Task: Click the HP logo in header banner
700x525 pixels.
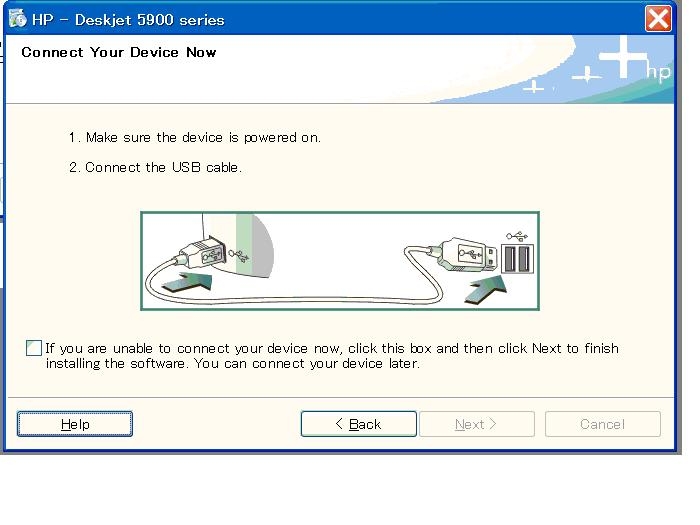Action: (x=658, y=72)
